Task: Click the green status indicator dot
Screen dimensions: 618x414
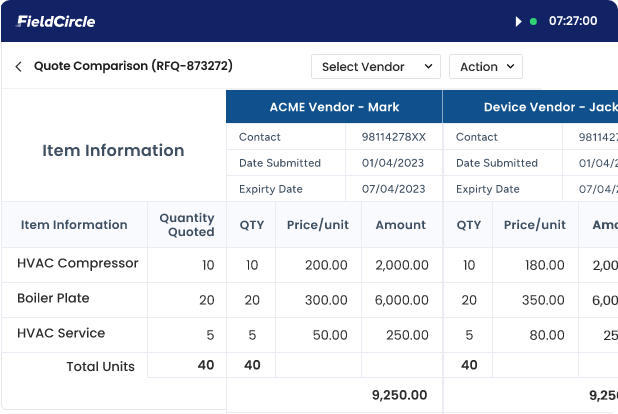Action: click(533, 21)
